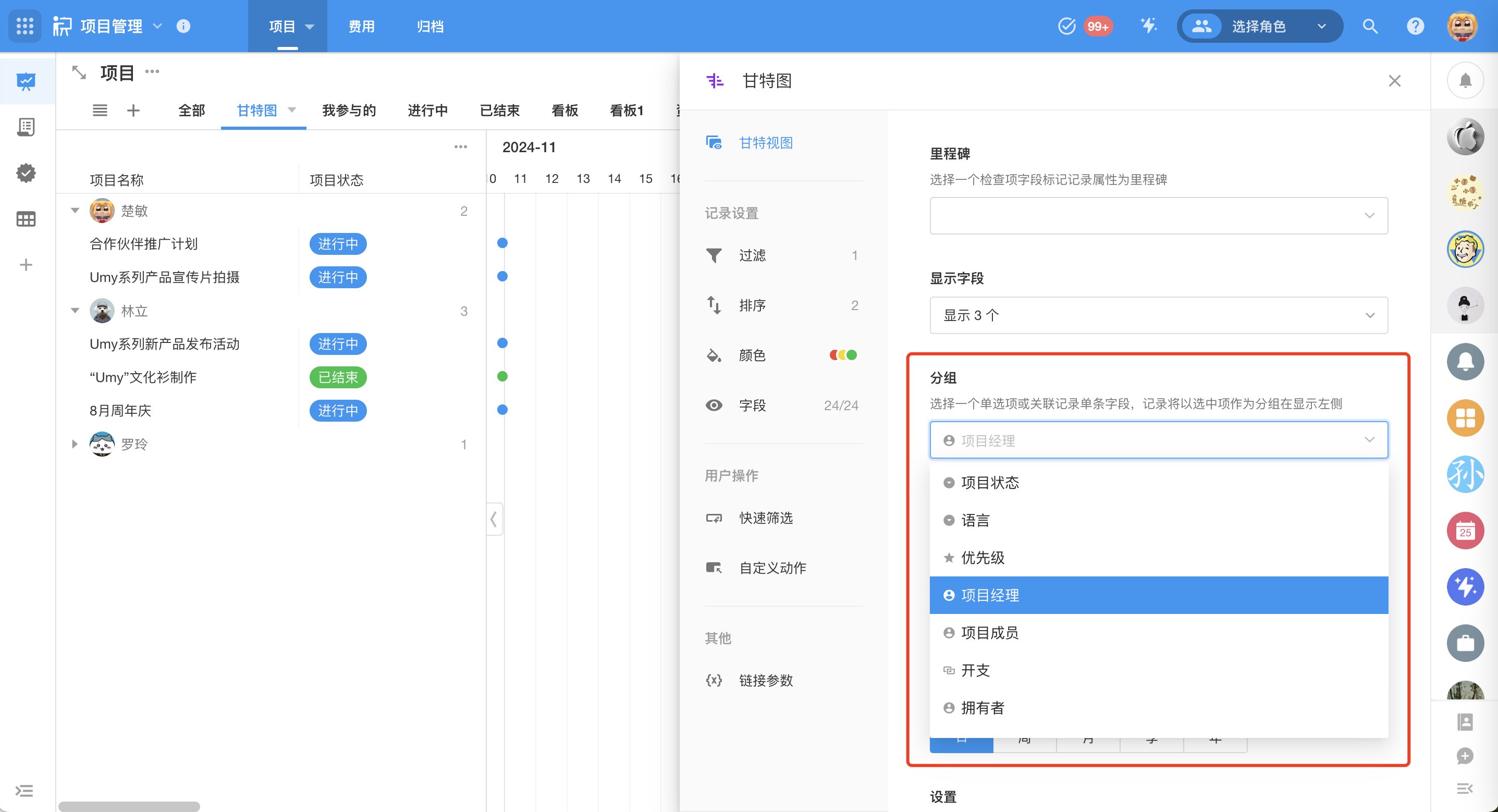Open the 排序 record setting
Screen dimensions: 1498x812
click(783, 305)
